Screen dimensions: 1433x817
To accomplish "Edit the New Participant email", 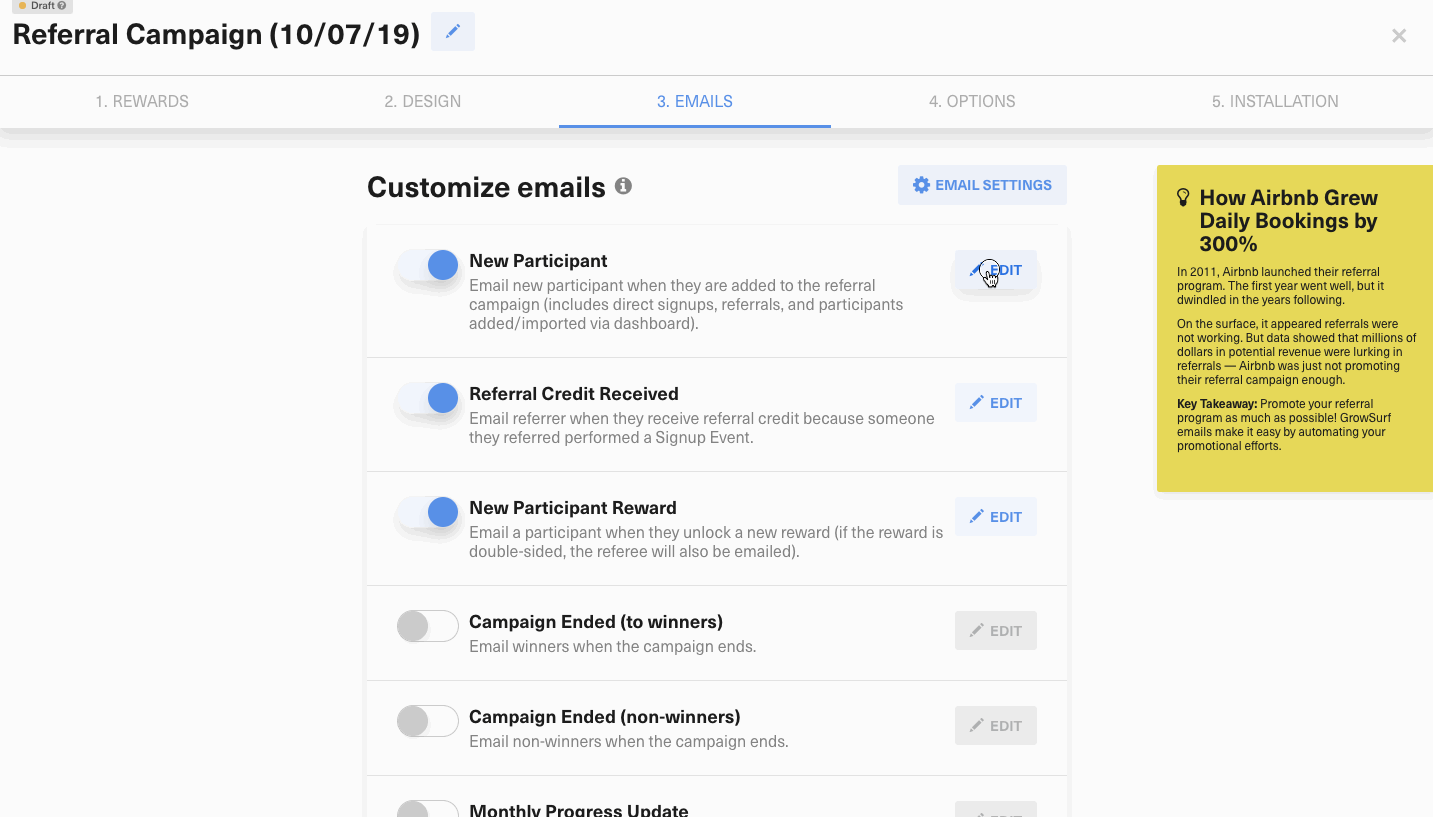I will pyautogui.click(x=996, y=270).
